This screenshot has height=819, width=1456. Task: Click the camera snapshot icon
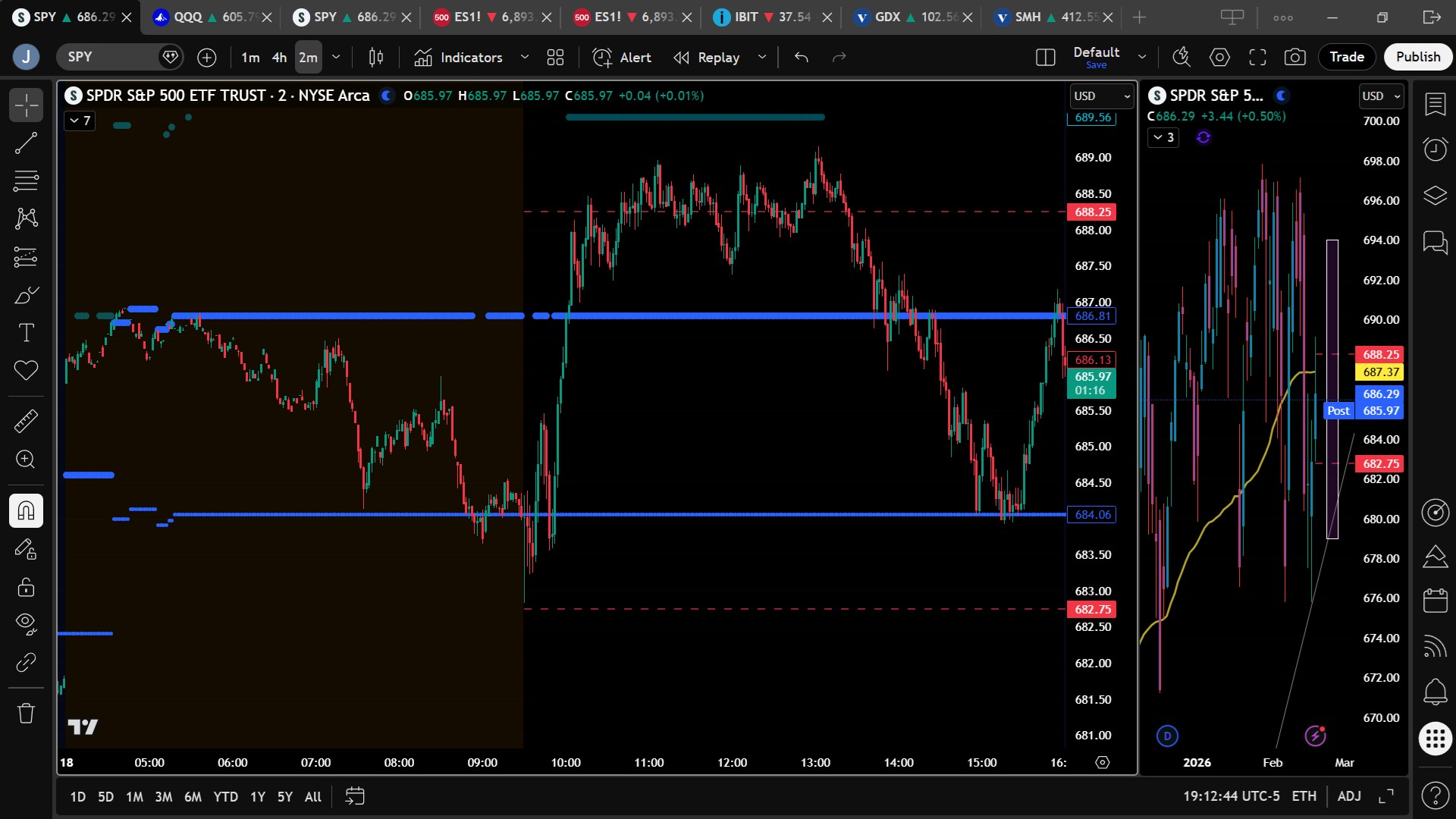tap(1294, 57)
